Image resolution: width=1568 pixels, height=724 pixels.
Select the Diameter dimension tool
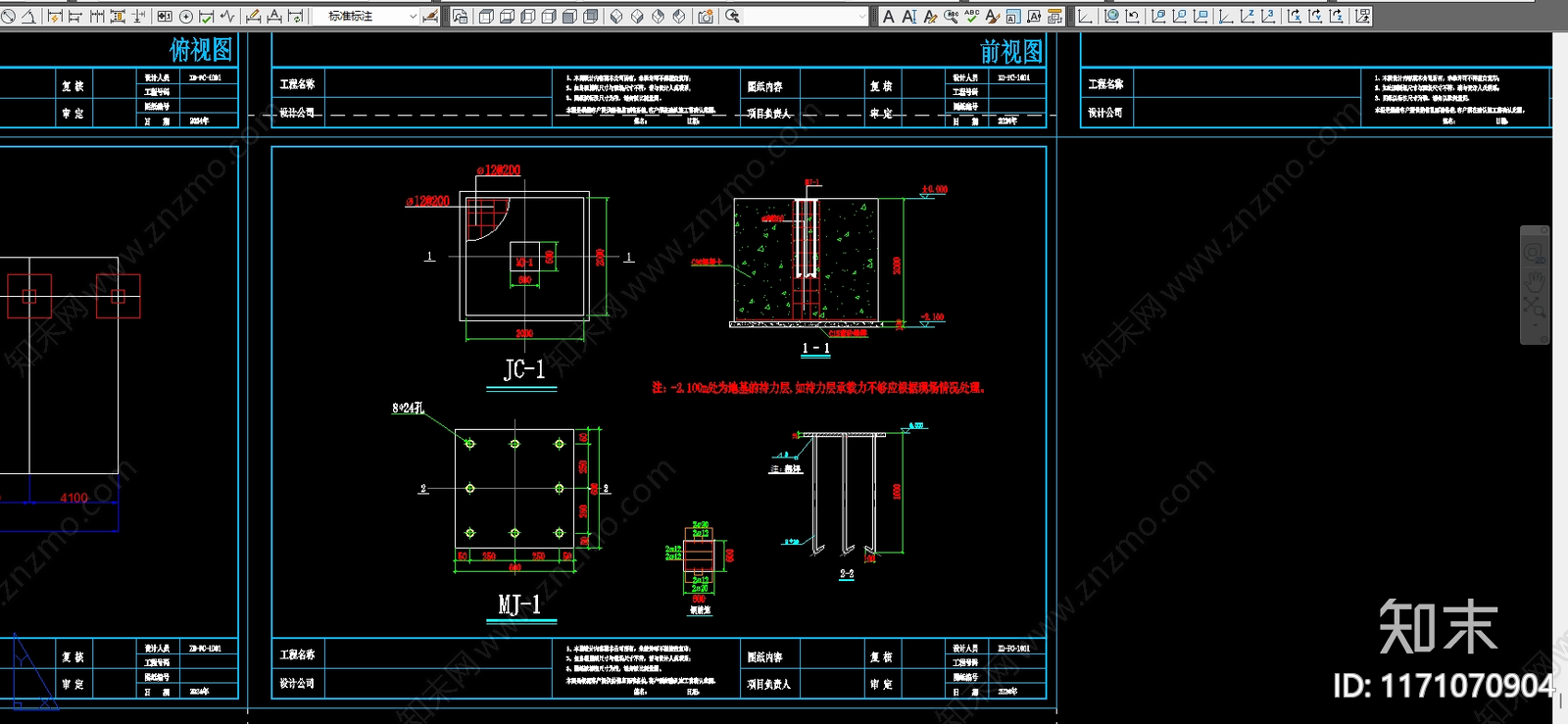click(x=9, y=17)
